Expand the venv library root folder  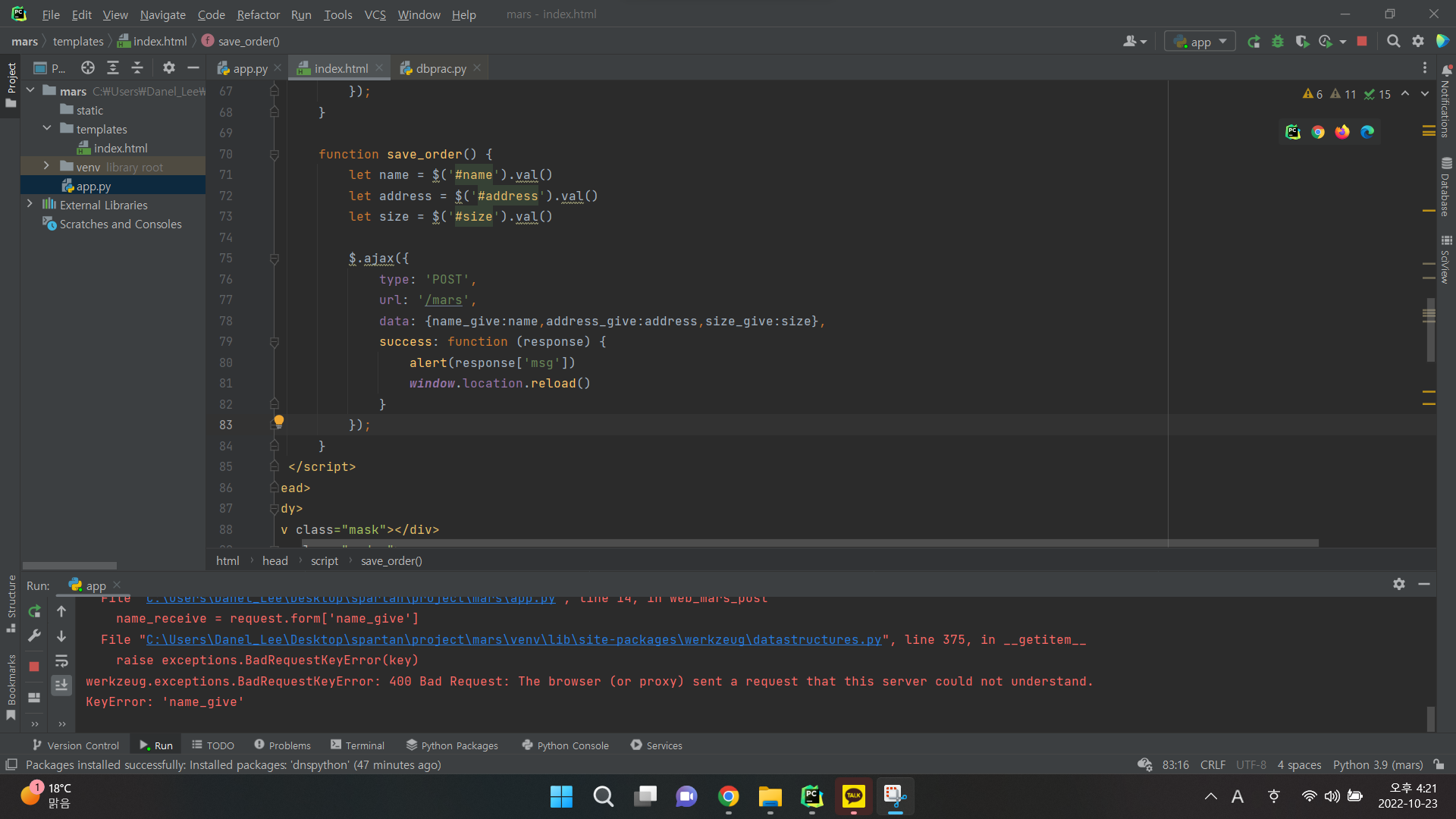coord(46,166)
